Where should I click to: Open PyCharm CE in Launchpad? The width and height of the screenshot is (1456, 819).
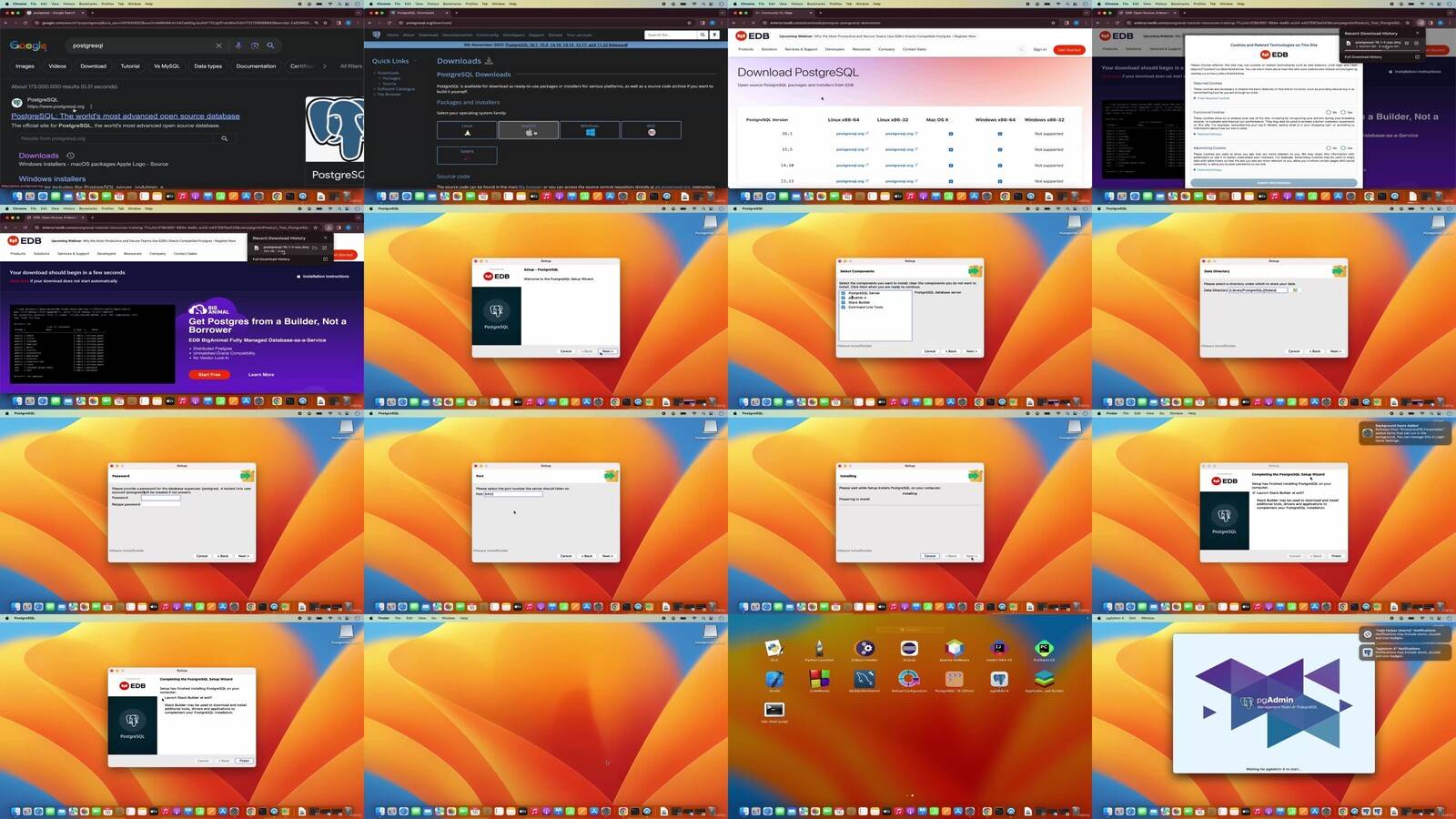tap(1044, 650)
